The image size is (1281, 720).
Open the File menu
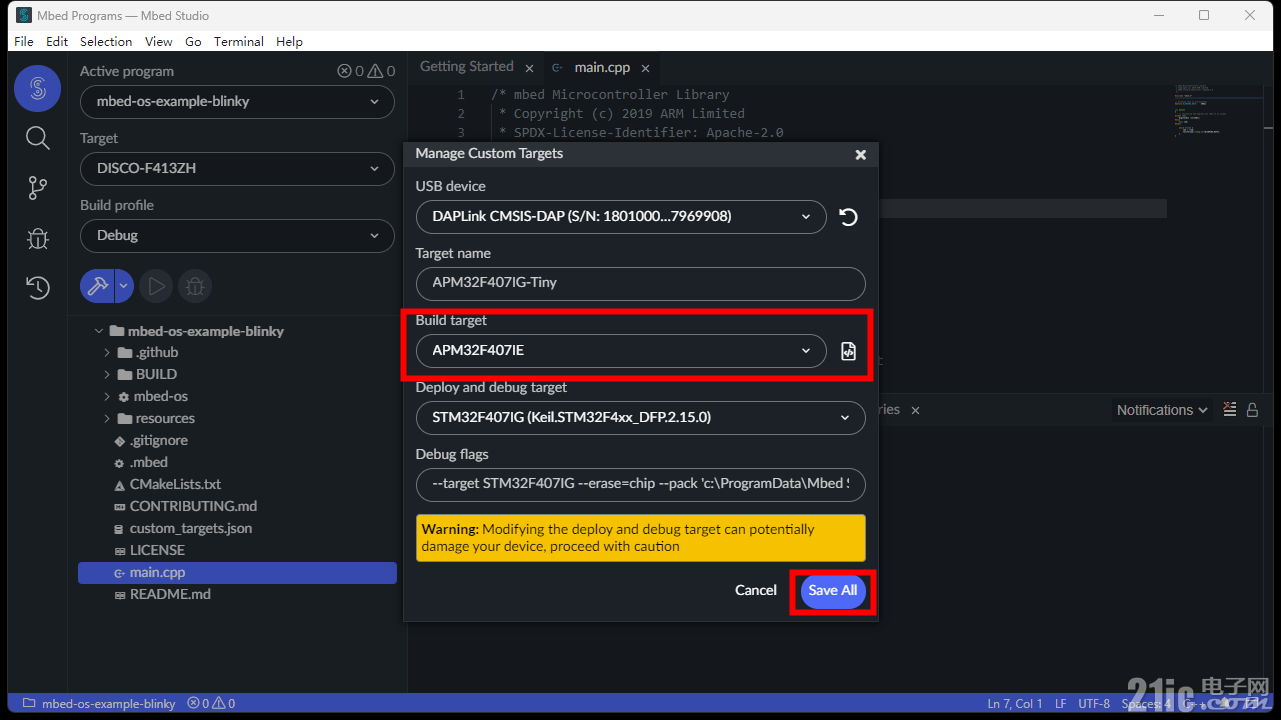(x=24, y=41)
